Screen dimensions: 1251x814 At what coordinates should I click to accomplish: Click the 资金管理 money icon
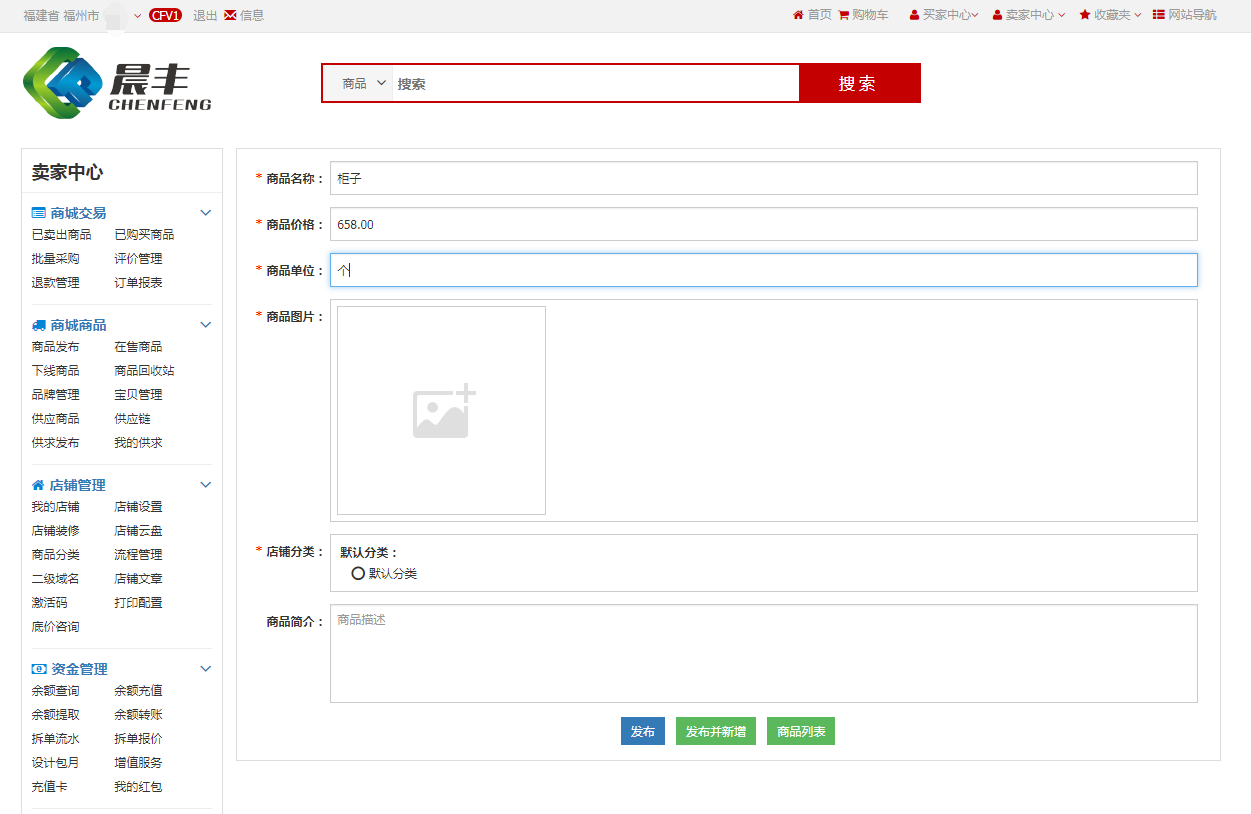pos(39,669)
